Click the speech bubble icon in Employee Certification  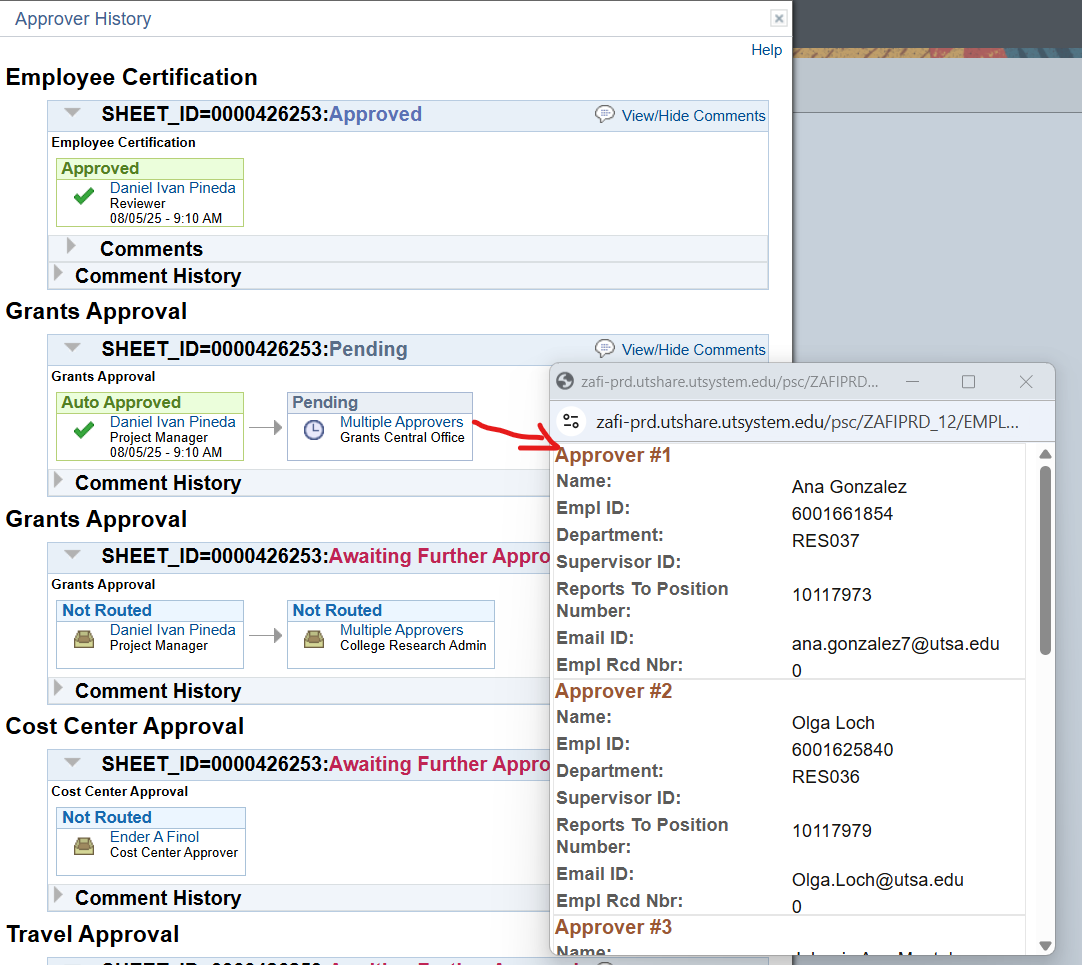(604, 114)
